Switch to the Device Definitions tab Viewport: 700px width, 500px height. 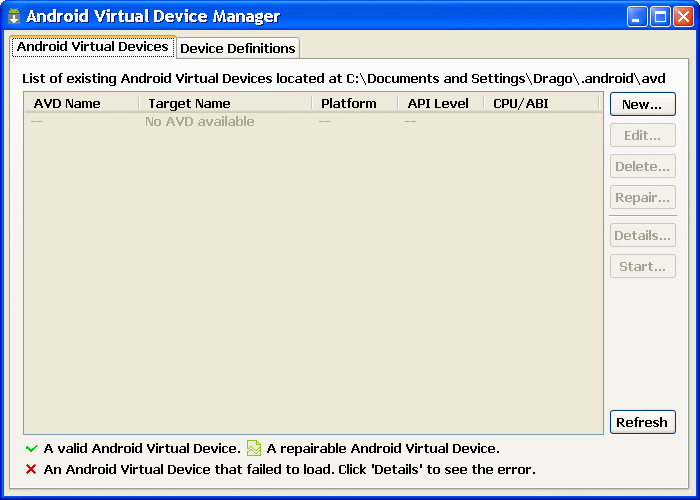pyautogui.click(x=238, y=48)
